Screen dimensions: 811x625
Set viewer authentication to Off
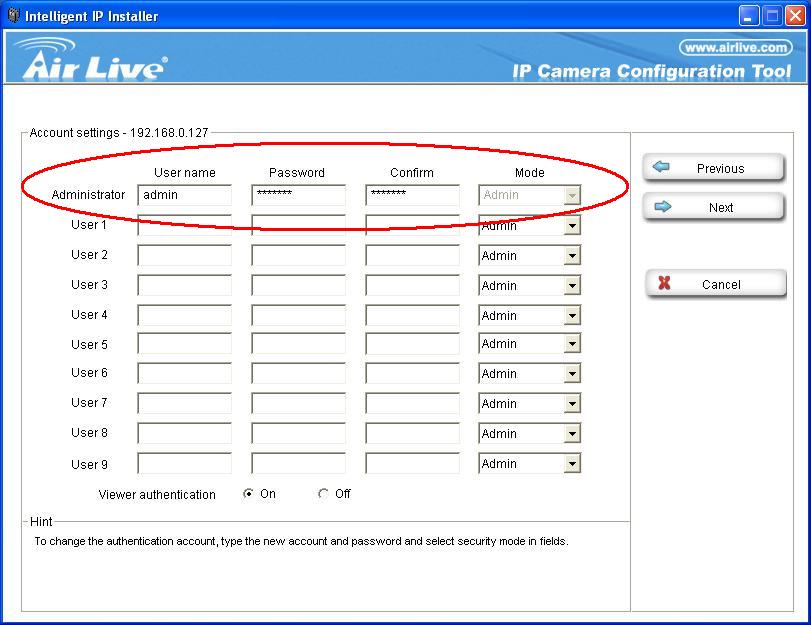pyautogui.click(x=323, y=494)
